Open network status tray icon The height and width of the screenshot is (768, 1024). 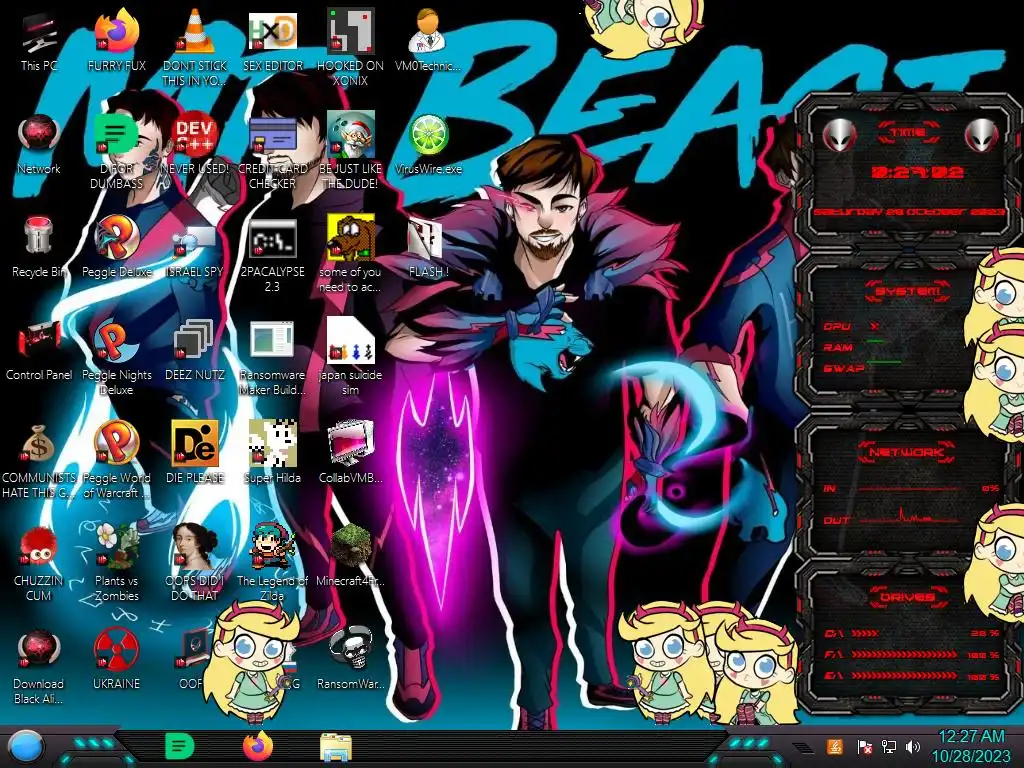tap(888, 746)
